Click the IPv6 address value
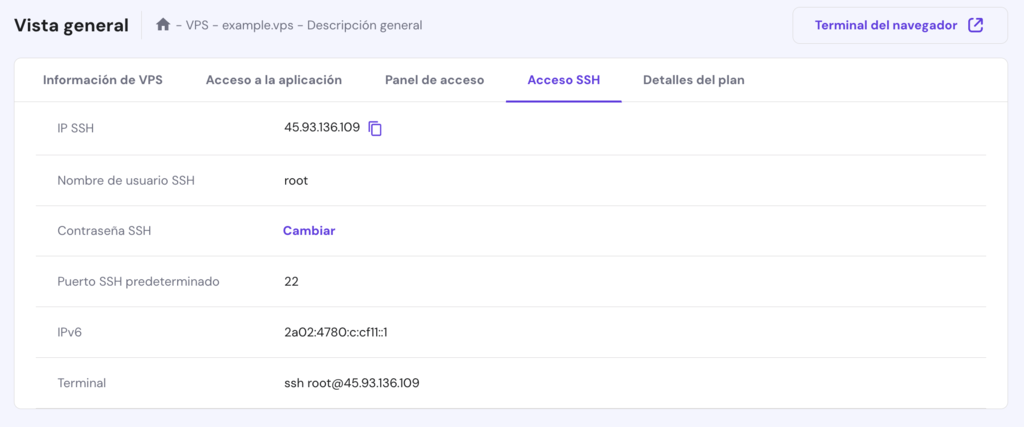The width and height of the screenshot is (1024, 427). coord(335,332)
